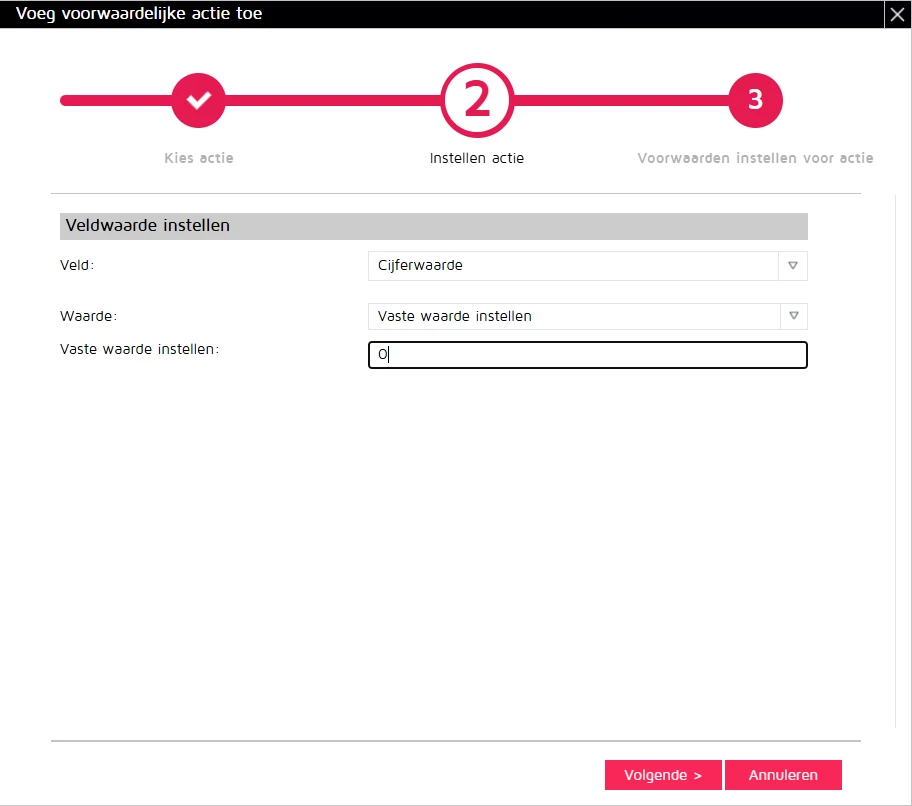Click the 'Instellen actie' step label

(x=477, y=158)
